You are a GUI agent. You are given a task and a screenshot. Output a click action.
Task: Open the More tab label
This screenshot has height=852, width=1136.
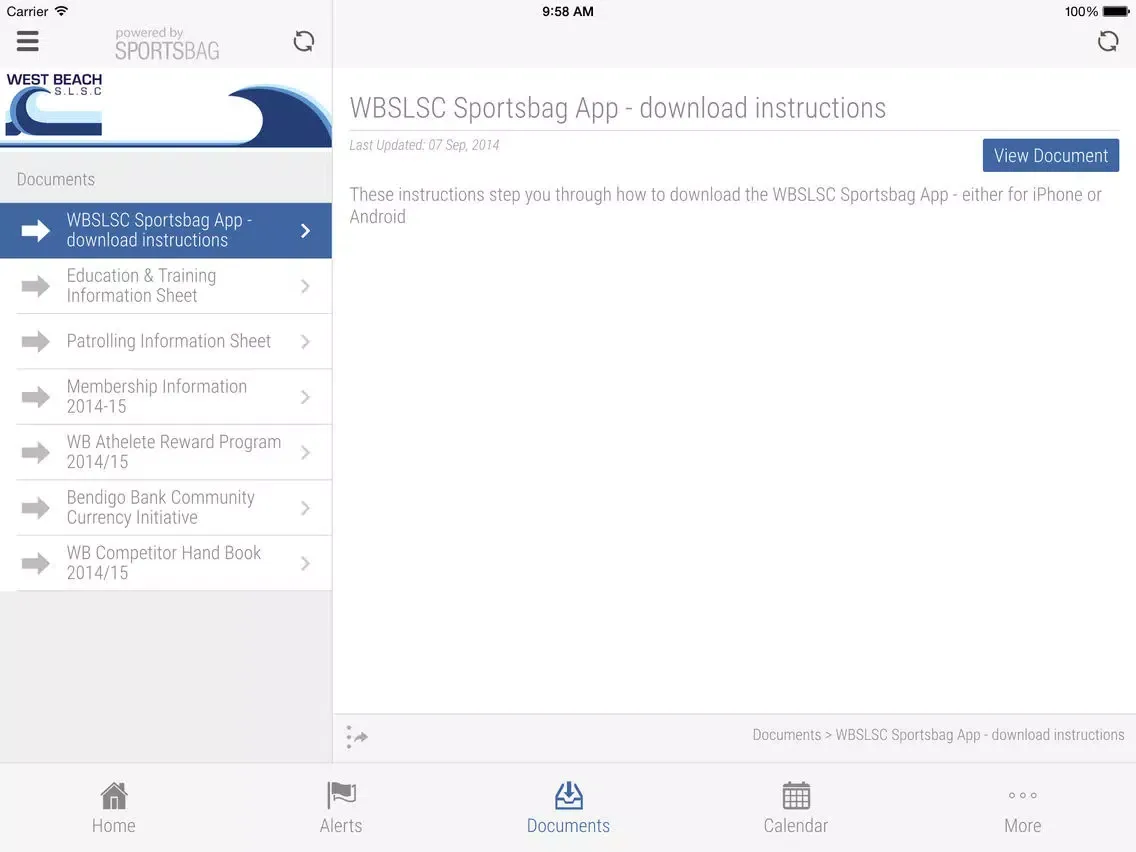[x=1022, y=826]
